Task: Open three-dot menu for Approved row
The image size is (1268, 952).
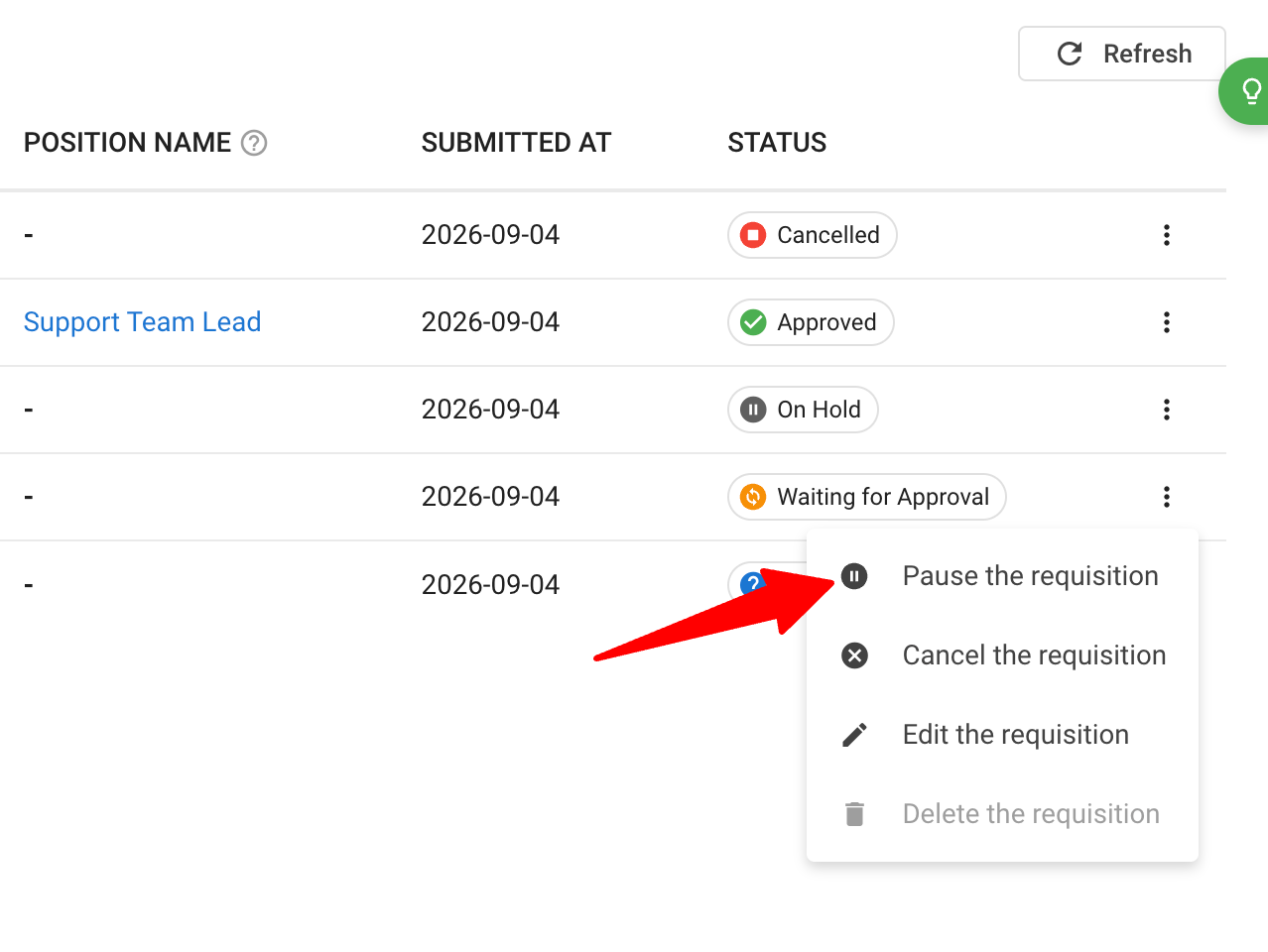Action: (x=1167, y=322)
